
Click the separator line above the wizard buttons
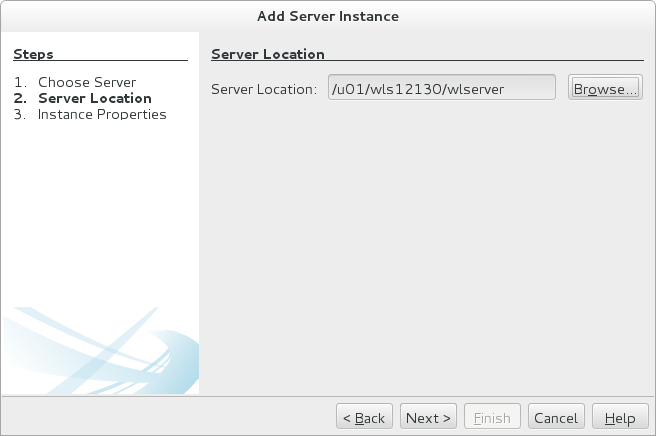[328, 396]
